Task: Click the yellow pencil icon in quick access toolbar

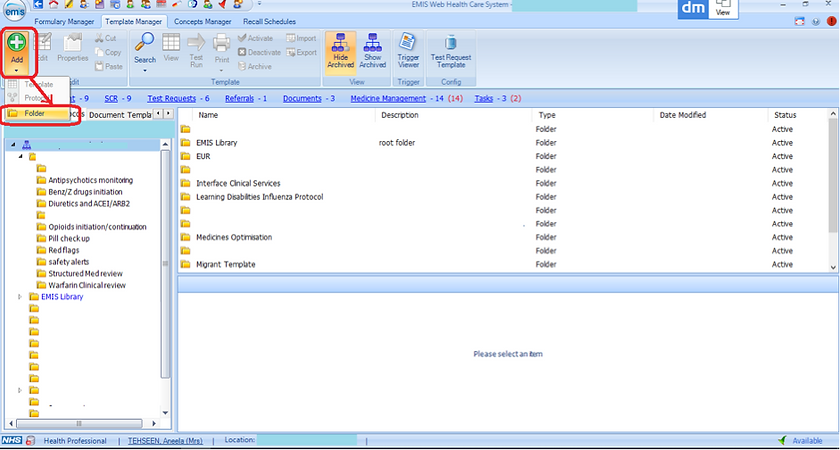Action: [69, 4]
